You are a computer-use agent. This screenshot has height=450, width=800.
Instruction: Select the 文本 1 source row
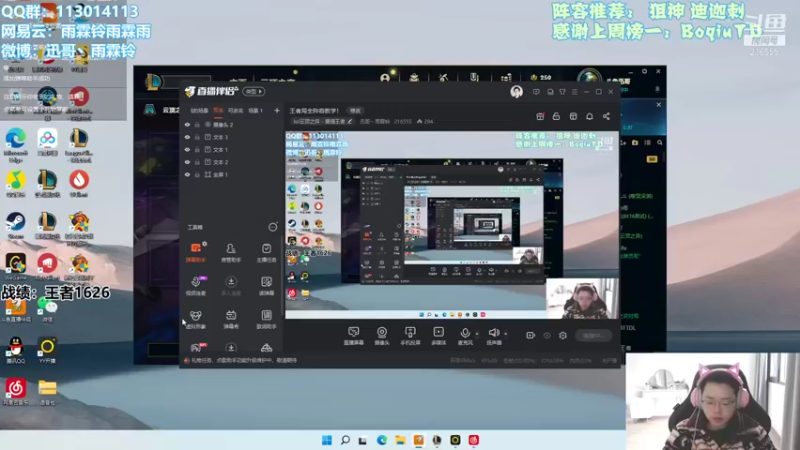(232, 149)
